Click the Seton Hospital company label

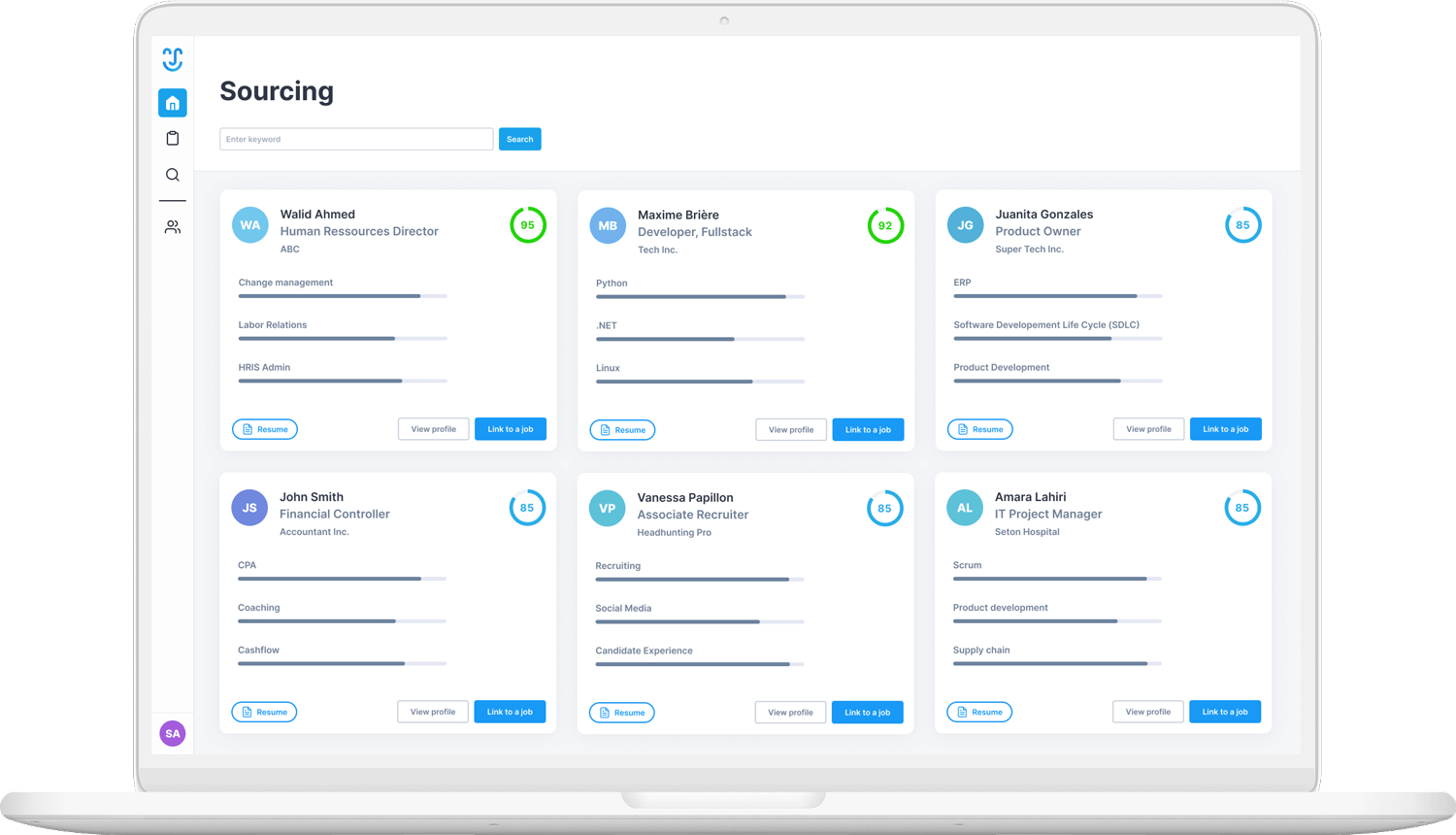[1027, 532]
